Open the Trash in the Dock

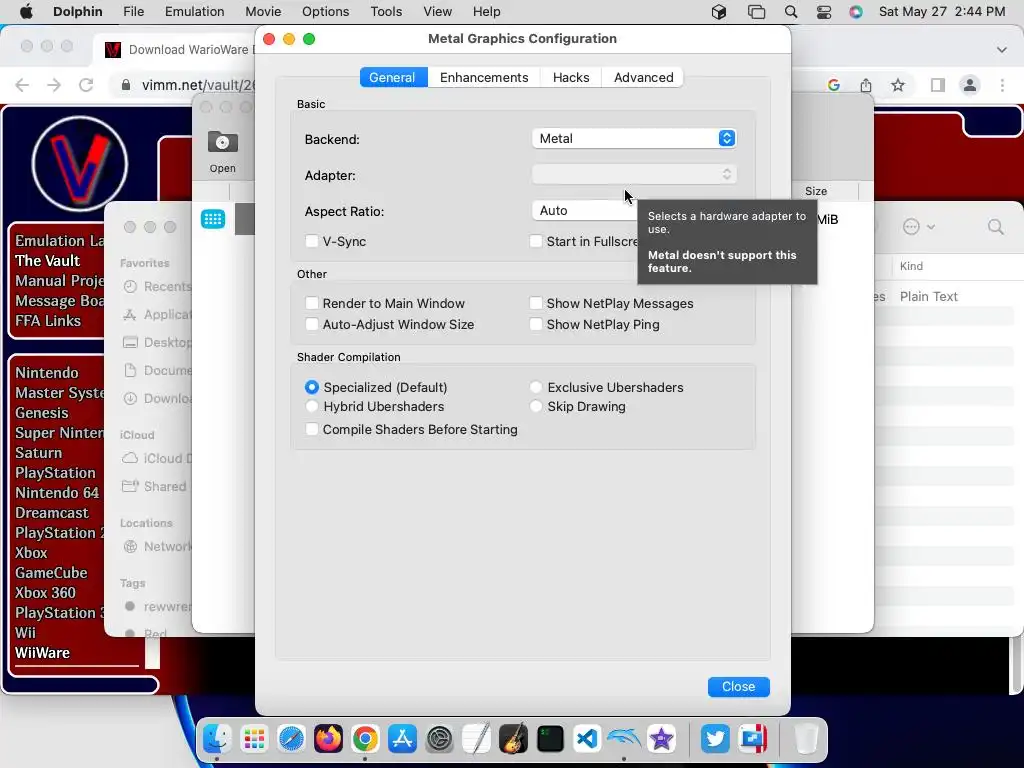pyautogui.click(x=806, y=739)
